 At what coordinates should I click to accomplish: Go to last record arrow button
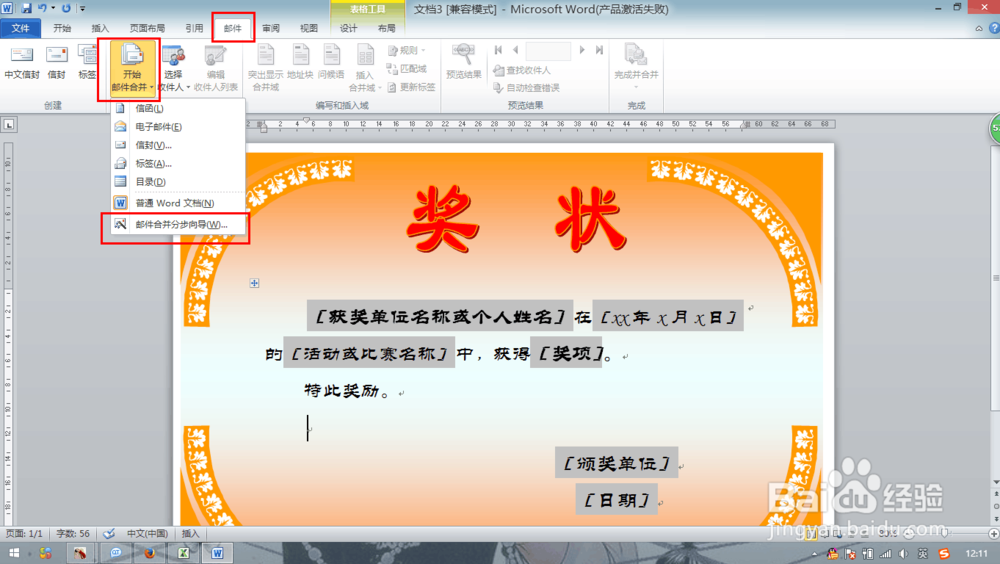(599, 50)
